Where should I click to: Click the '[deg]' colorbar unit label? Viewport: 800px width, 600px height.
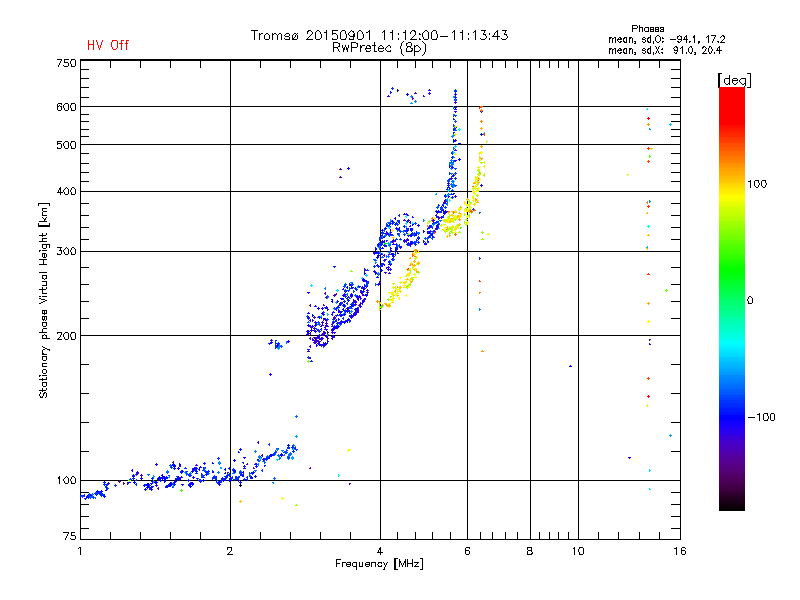[734, 80]
